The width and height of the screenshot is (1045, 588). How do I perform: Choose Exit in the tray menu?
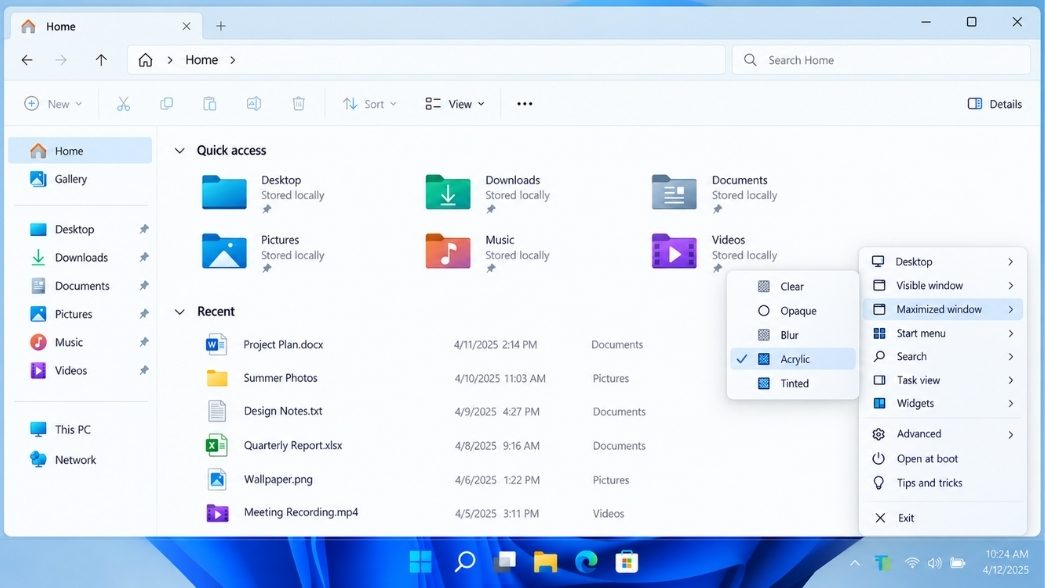[x=943, y=518]
